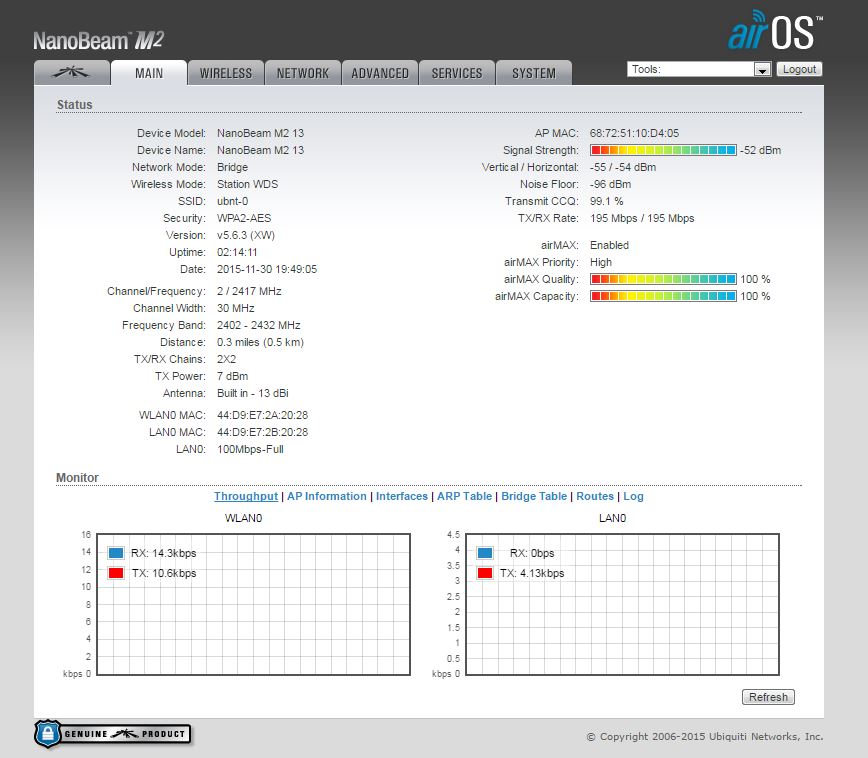Click the LAN0 throughput graph
The image size is (868, 758).
(x=622, y=604)
